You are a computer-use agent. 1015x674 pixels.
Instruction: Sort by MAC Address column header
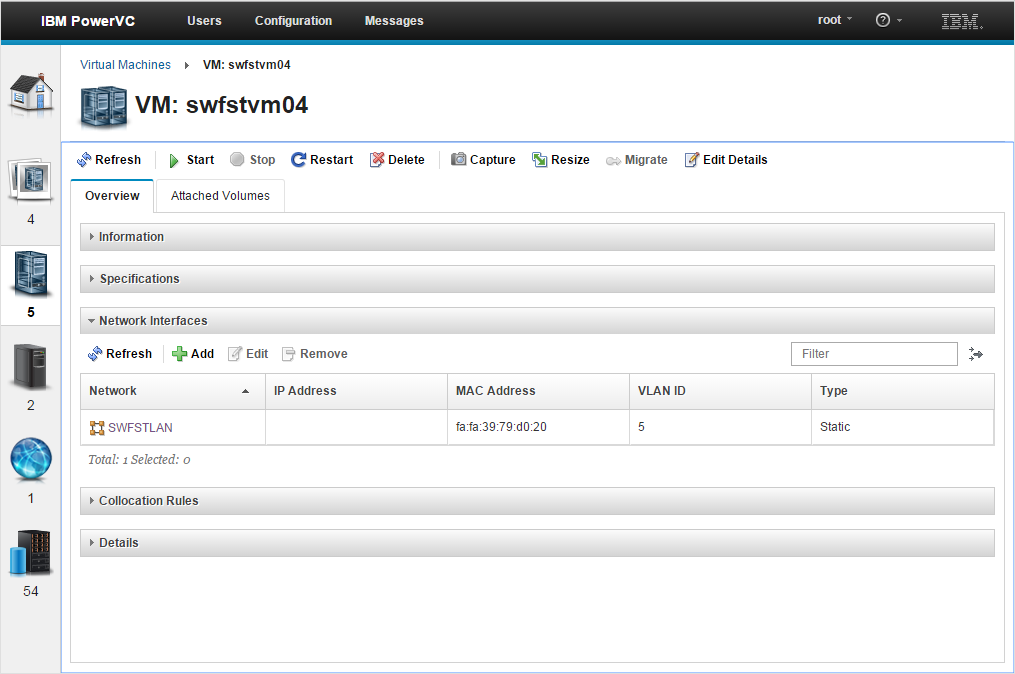538,391
